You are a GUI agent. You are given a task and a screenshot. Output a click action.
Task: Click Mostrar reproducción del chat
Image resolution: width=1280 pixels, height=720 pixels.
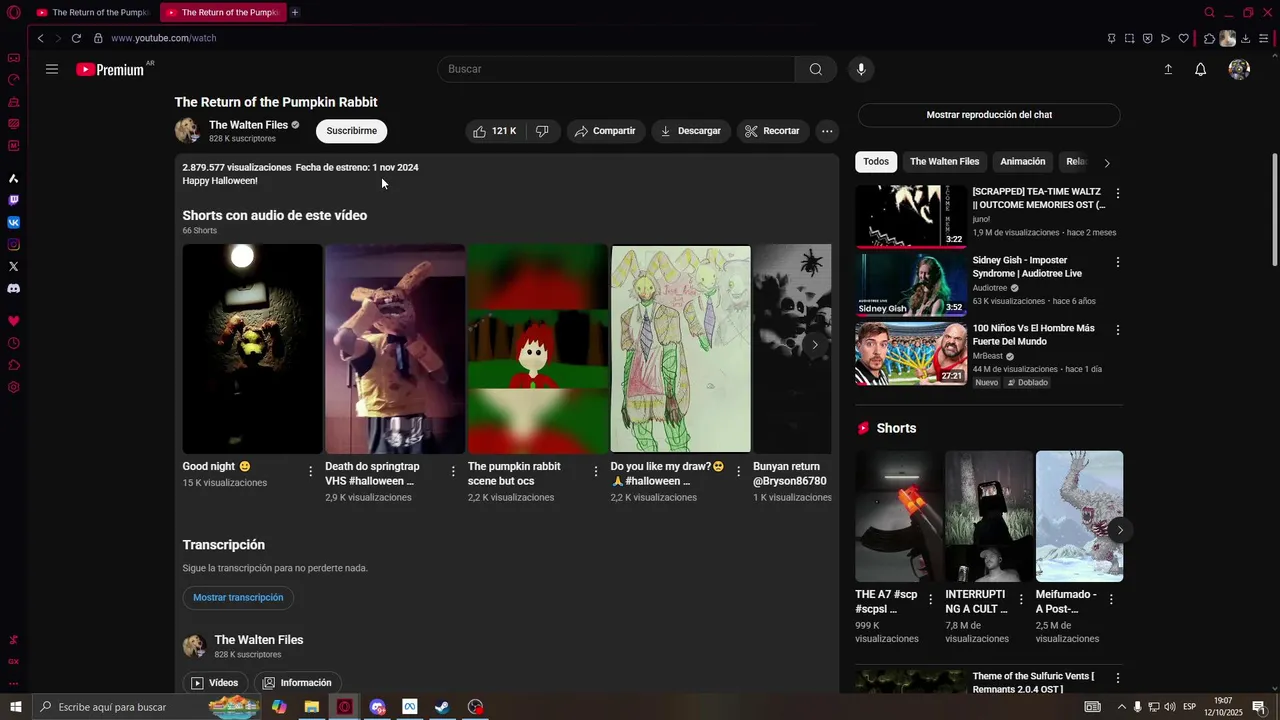point(989,115)
